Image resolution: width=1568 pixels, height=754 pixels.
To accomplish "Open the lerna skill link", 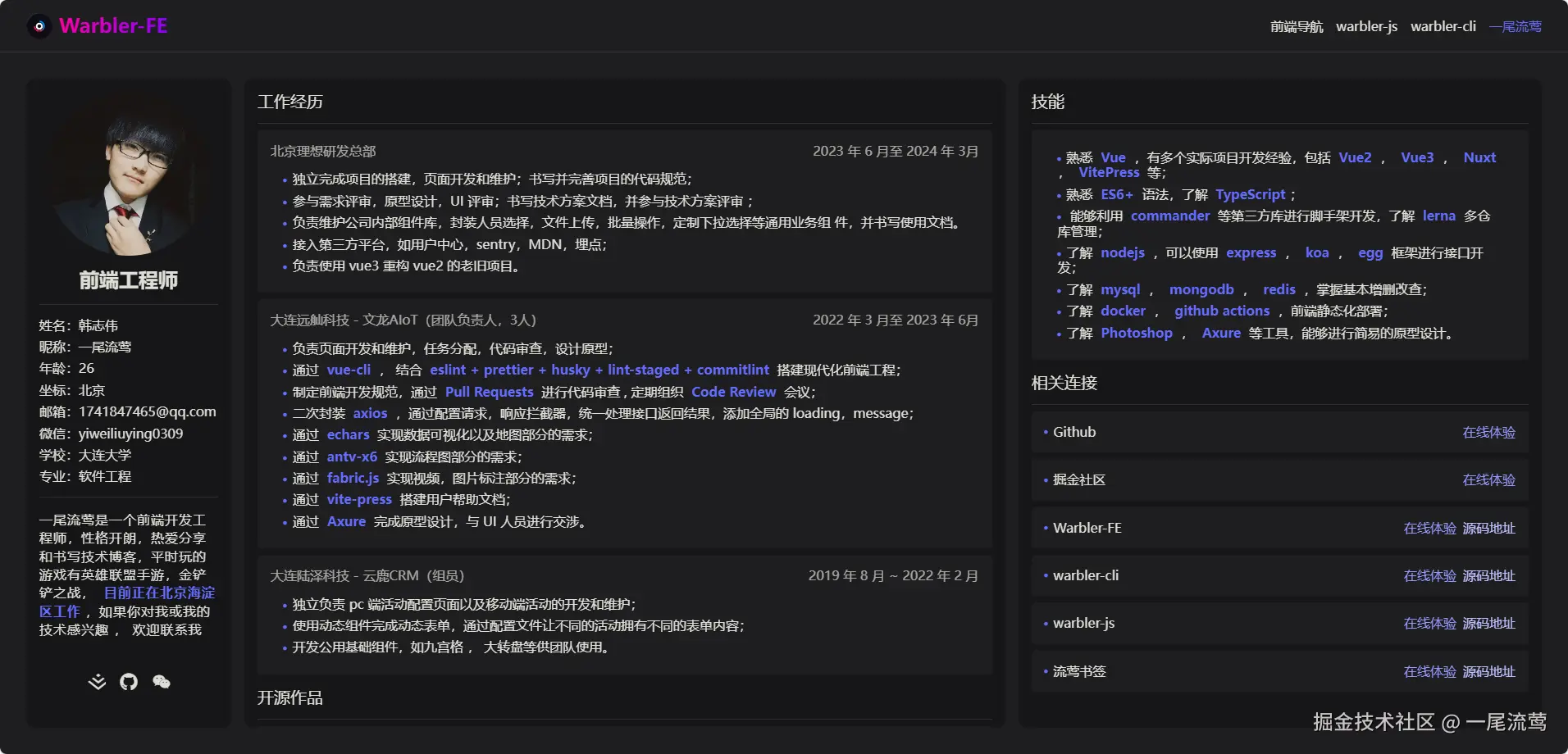I will (x=1439, y=216).
